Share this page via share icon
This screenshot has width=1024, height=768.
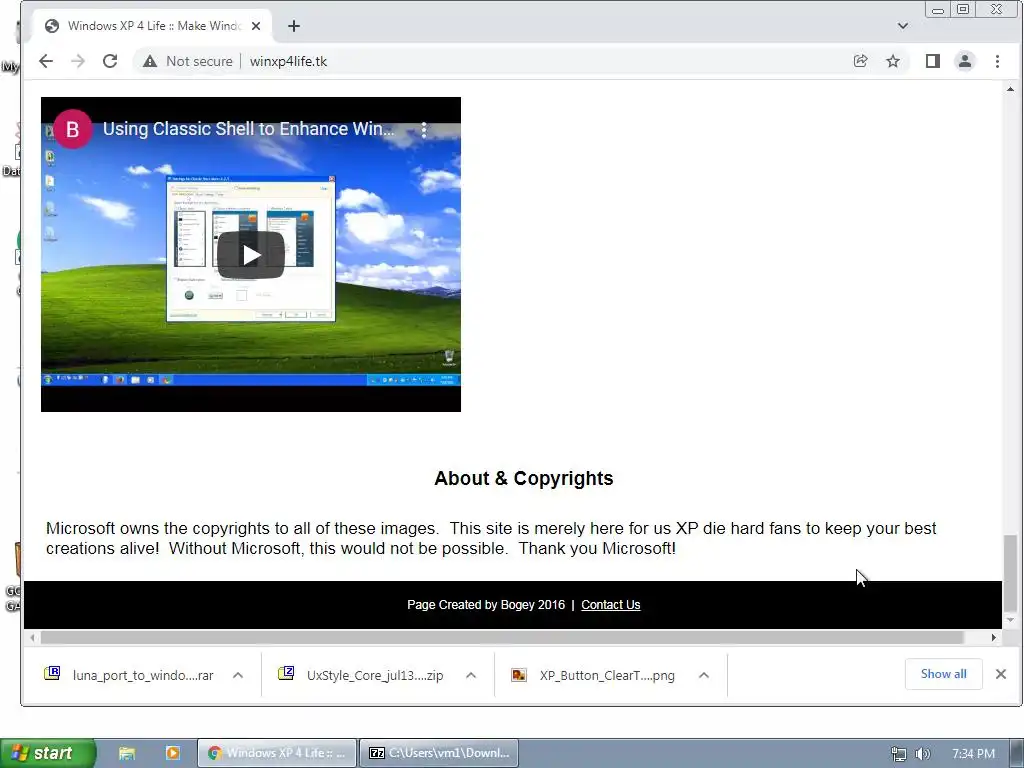click(x=860, y=61)
